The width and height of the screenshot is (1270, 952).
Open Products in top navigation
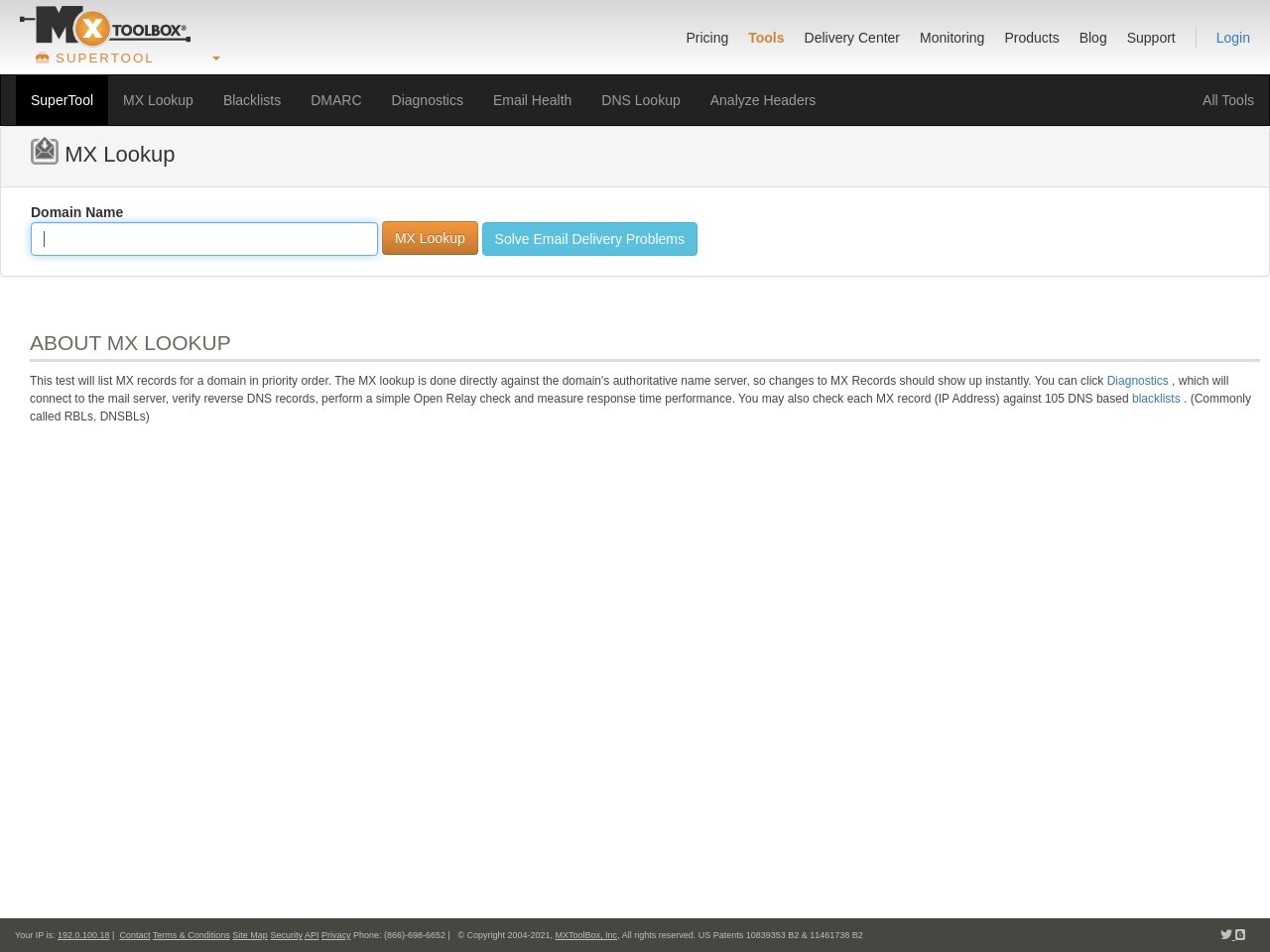click(1031, 38)
